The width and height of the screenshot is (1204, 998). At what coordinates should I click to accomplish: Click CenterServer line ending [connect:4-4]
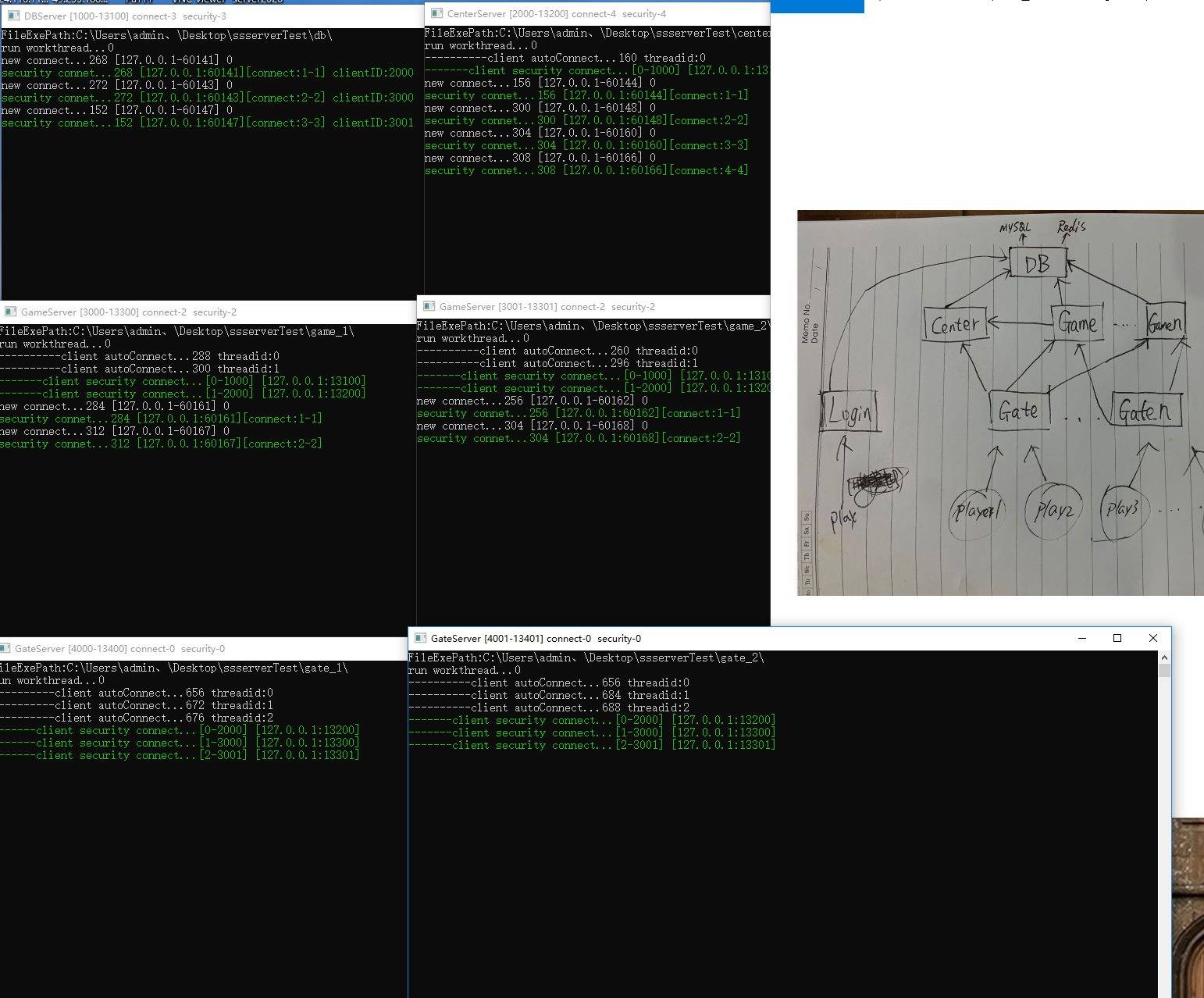[586, 170]
